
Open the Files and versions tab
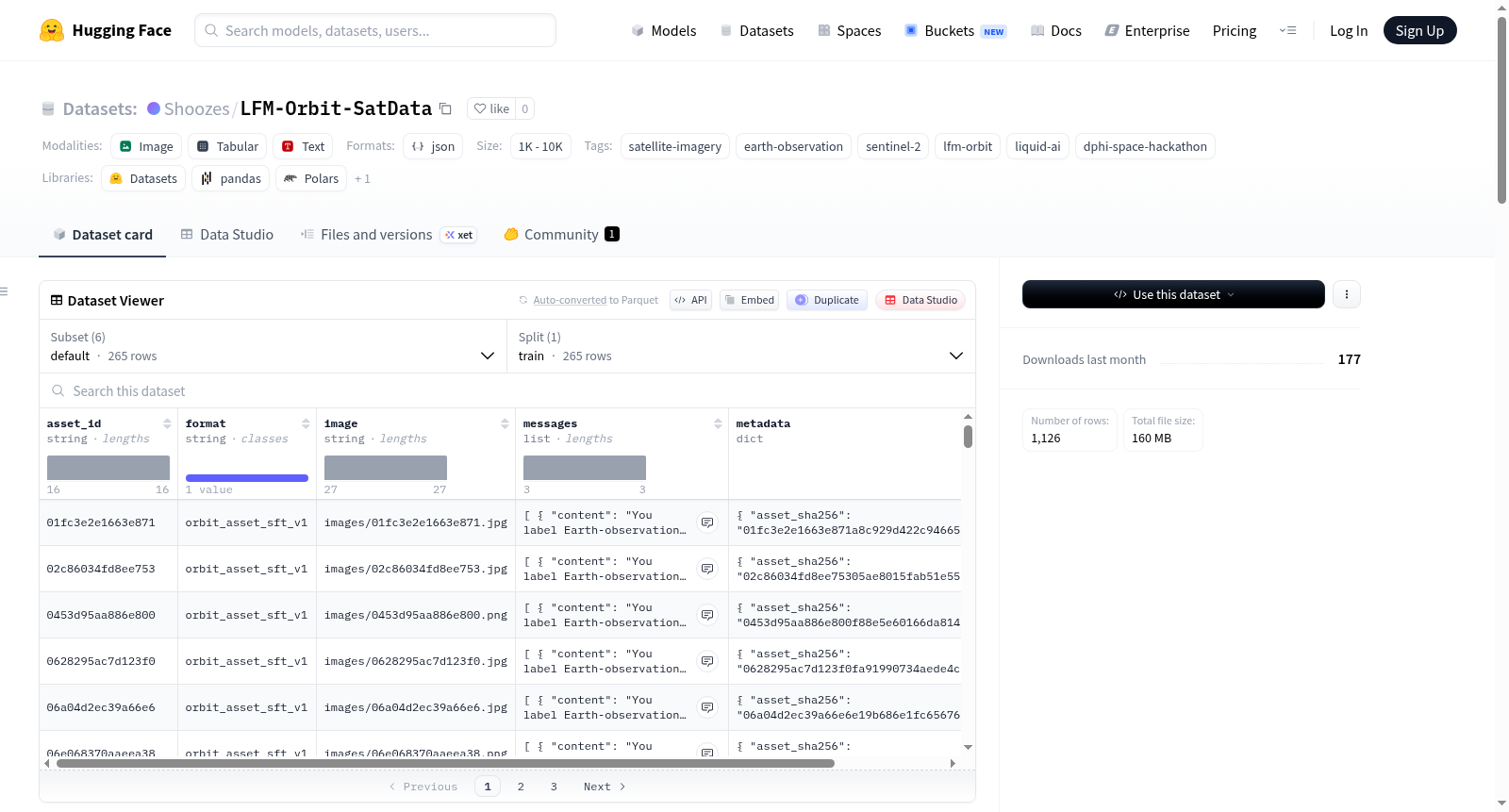pos(389,234)
